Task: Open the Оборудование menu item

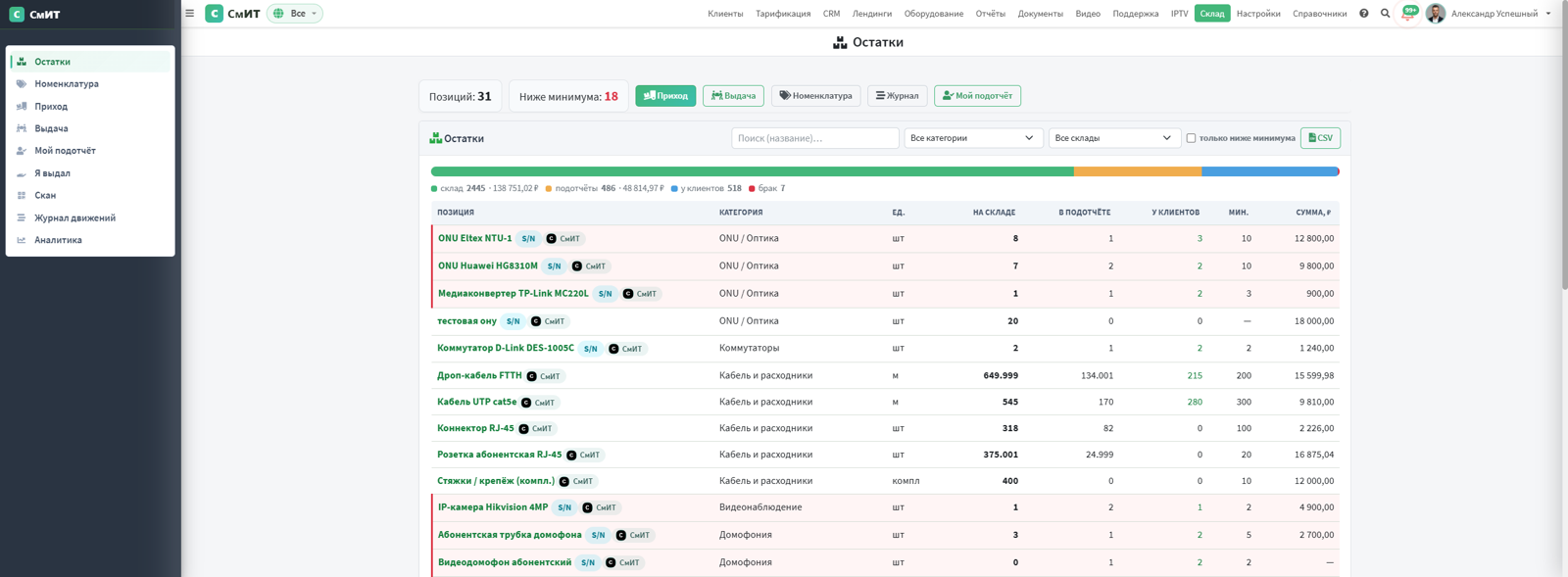Action: click(933, 14)
